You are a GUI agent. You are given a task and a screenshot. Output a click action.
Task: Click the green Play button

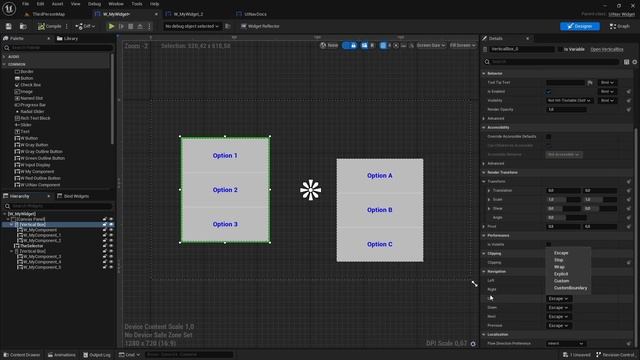(111, 26)
